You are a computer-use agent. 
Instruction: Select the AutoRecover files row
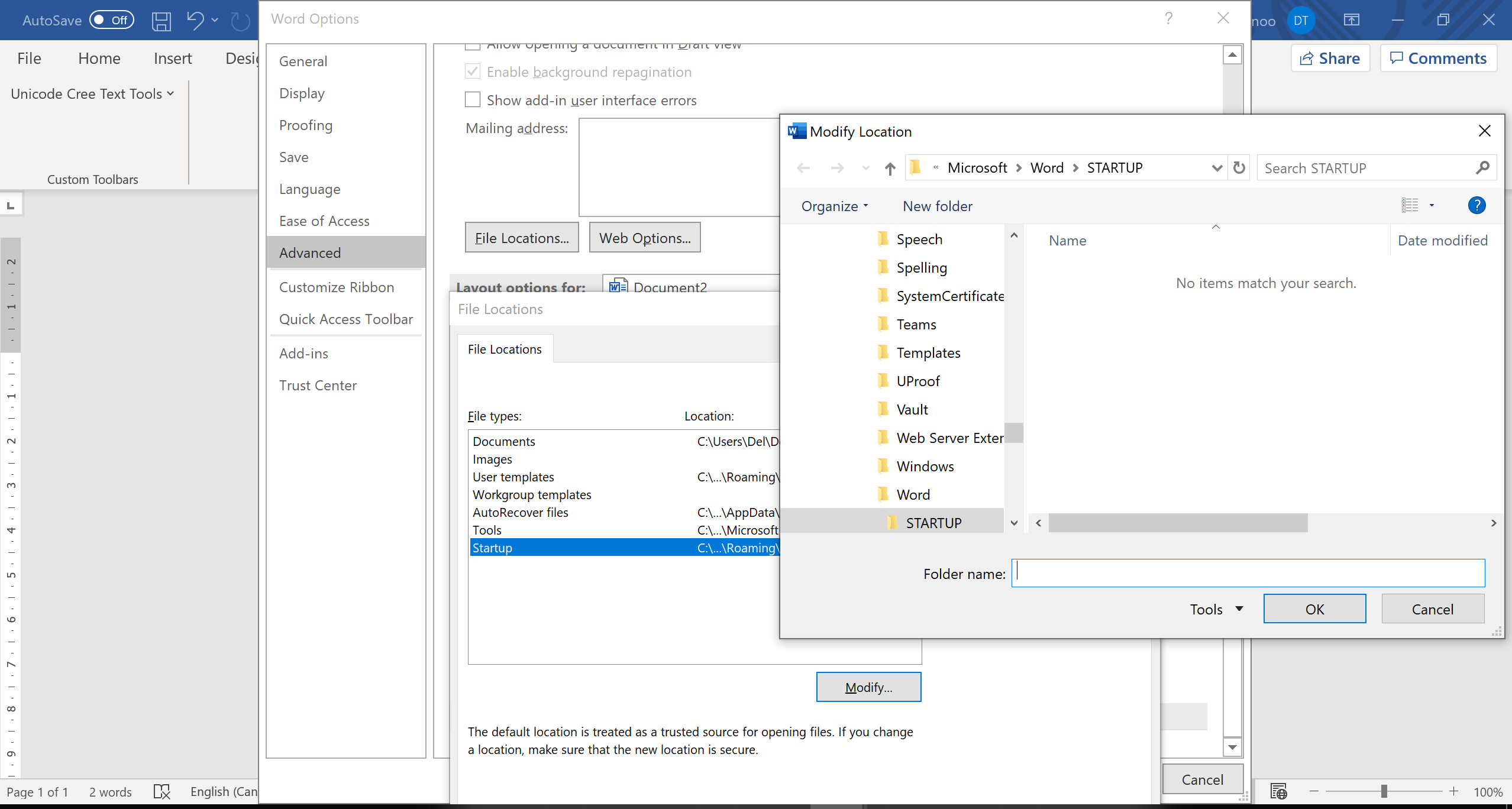[625, 512]
